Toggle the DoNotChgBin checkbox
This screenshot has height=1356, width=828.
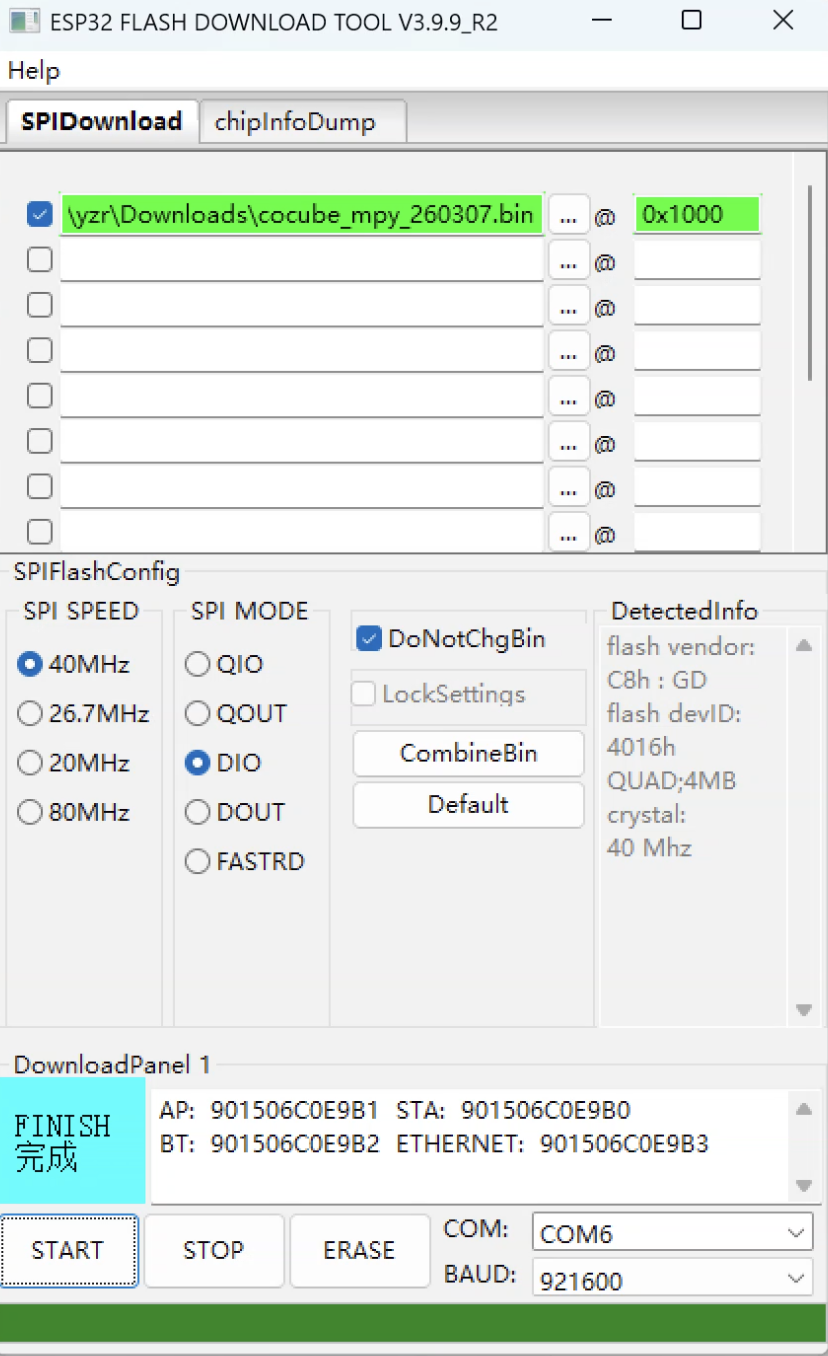[x=369, y=639]
